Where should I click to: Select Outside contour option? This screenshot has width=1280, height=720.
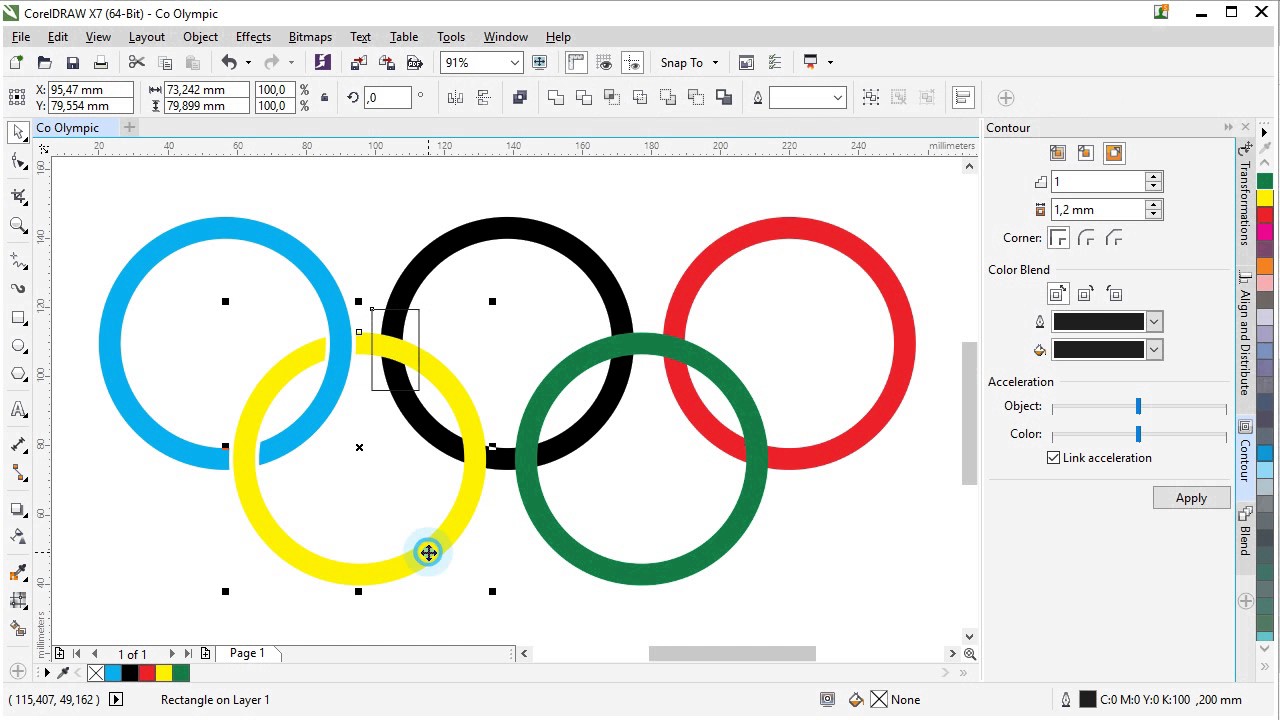[x=1114, y=153]
